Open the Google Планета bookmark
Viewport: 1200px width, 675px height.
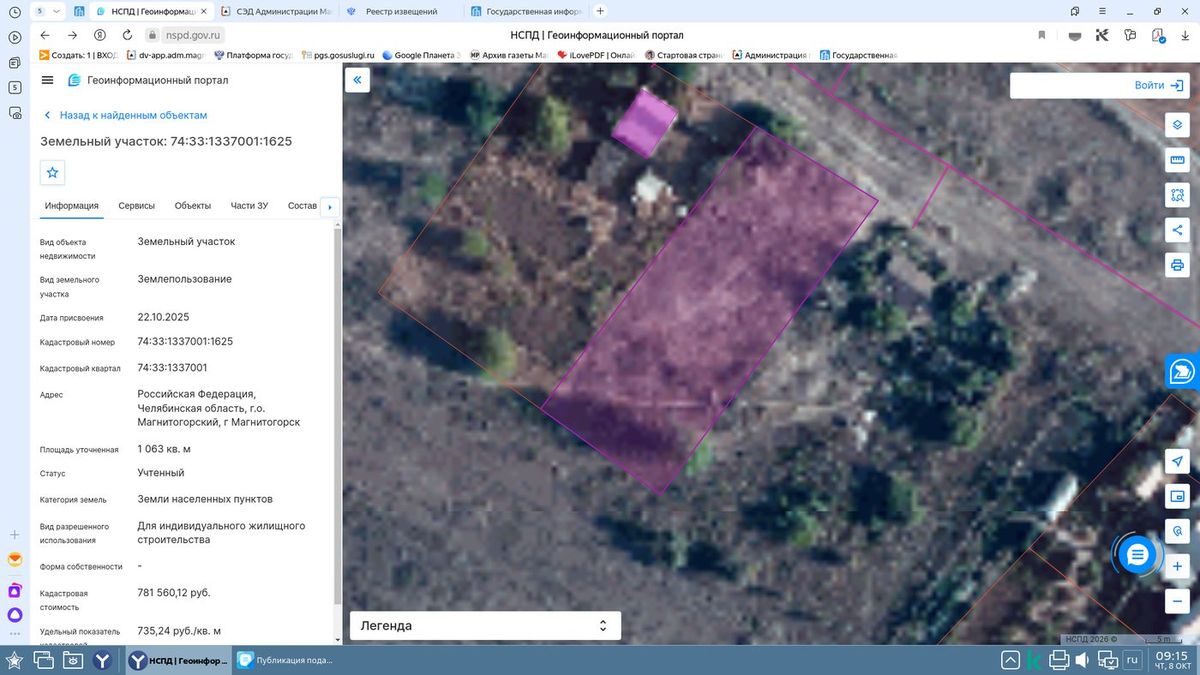[420, 55]
